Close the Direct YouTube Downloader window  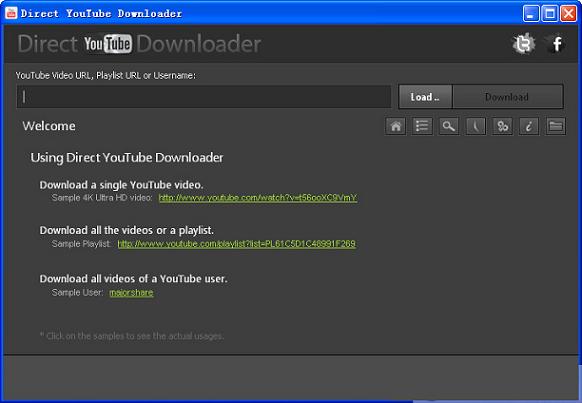[x=568, y=14]
